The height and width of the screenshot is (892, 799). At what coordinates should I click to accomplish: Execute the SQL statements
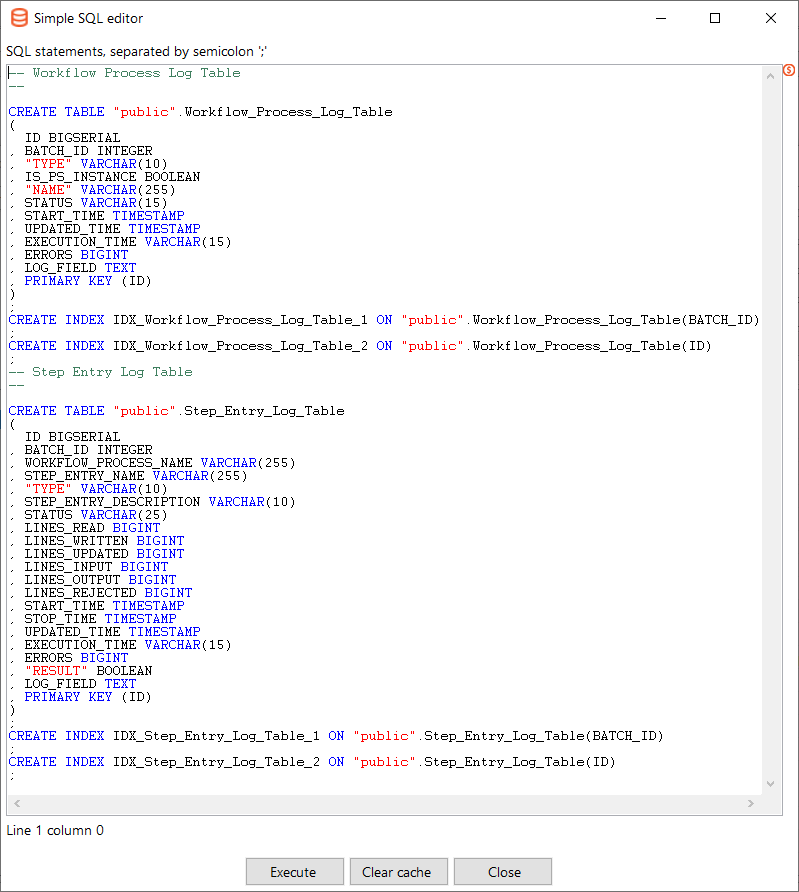pyautogui.click(x=294, y=872)
